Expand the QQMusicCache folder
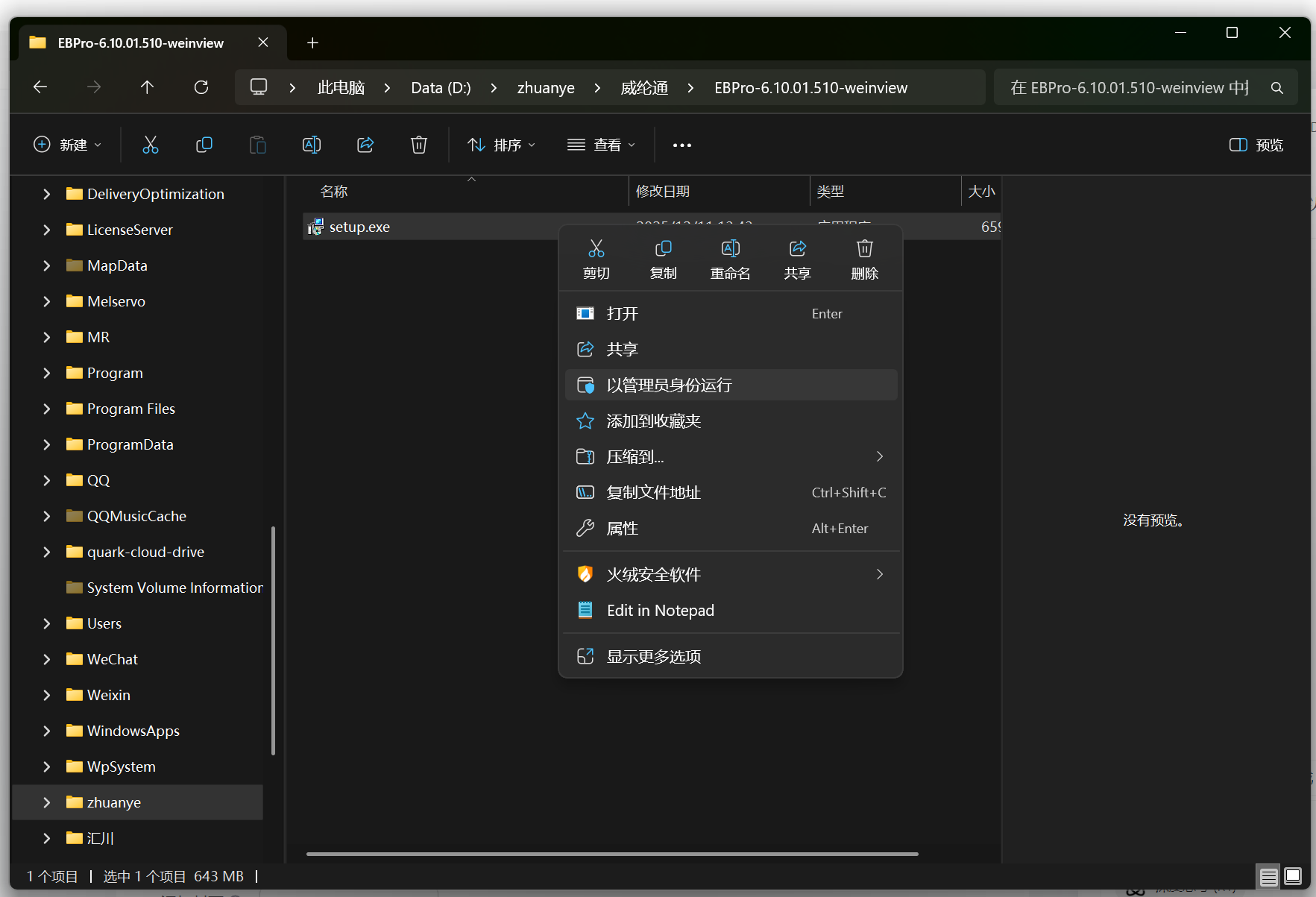The height and width of the screenshot is (897, 1316). point(47,516)
